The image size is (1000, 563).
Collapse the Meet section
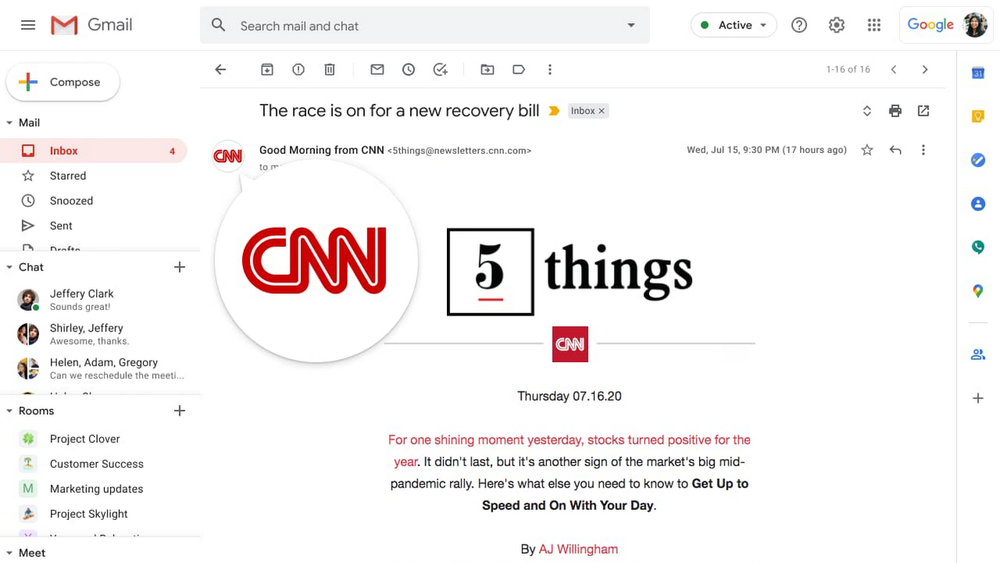[x=9, y=553]
